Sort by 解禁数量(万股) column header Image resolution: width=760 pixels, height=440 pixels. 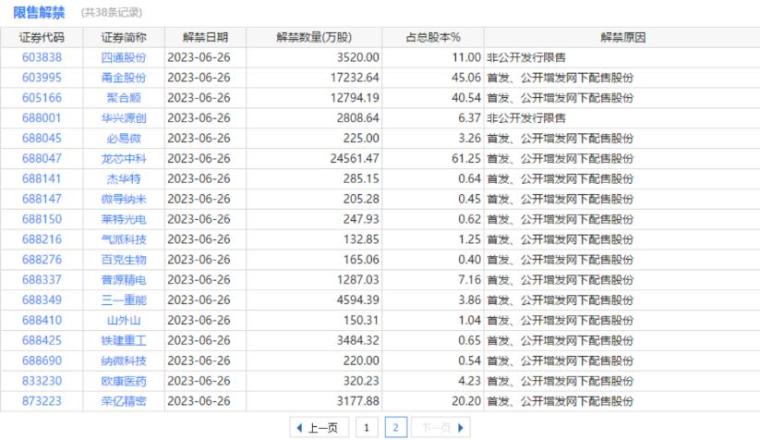(312, 37)
